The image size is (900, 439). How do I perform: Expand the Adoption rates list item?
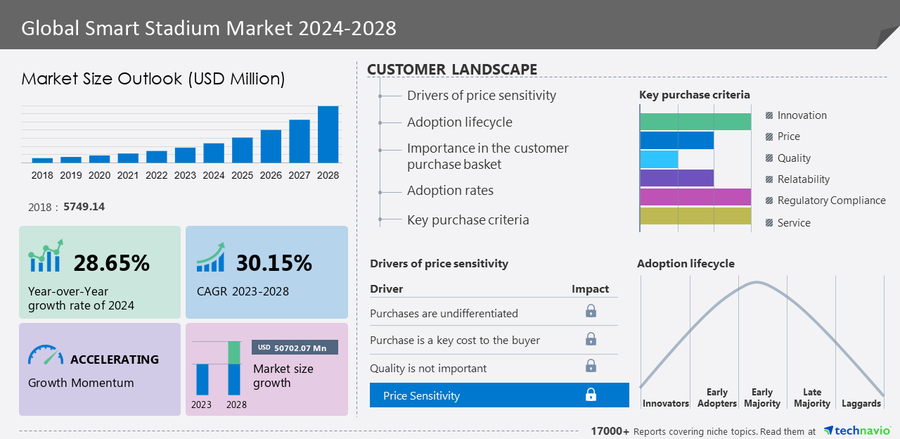pyautogui.click(x=449, y=191)
